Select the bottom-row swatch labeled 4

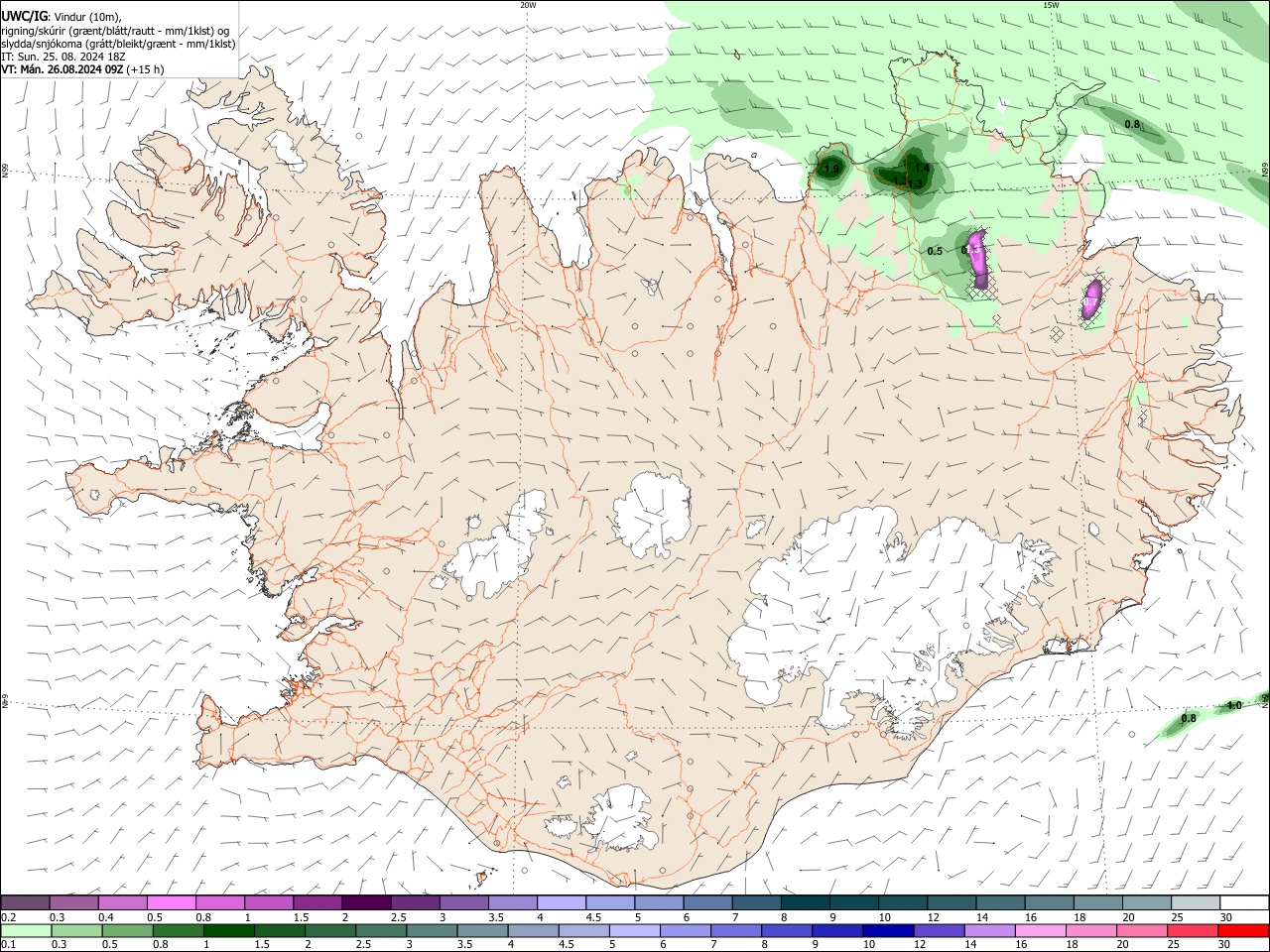(532, 930)
